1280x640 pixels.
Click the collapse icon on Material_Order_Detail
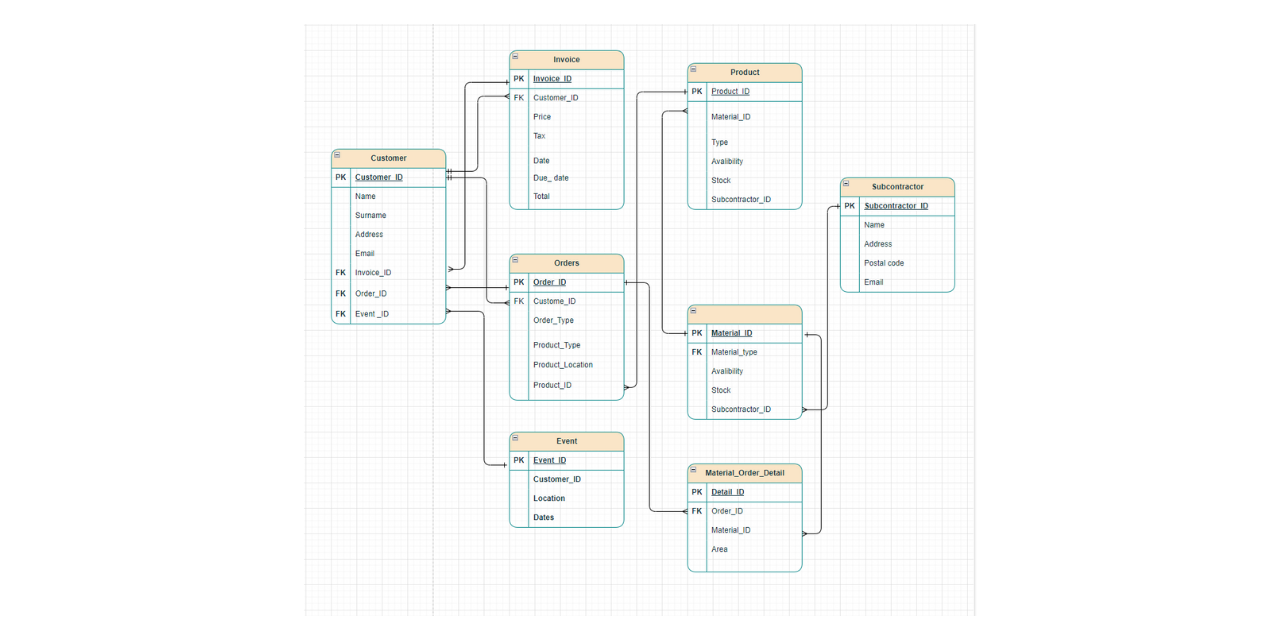(693, 472)
